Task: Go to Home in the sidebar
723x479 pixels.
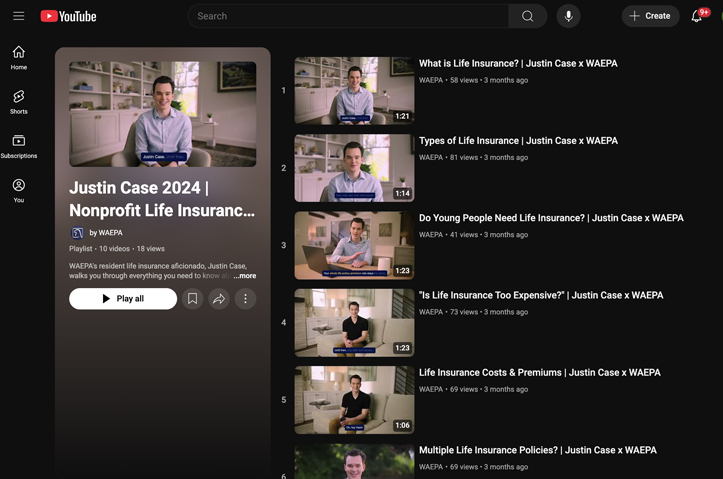Action: [18, 58]
